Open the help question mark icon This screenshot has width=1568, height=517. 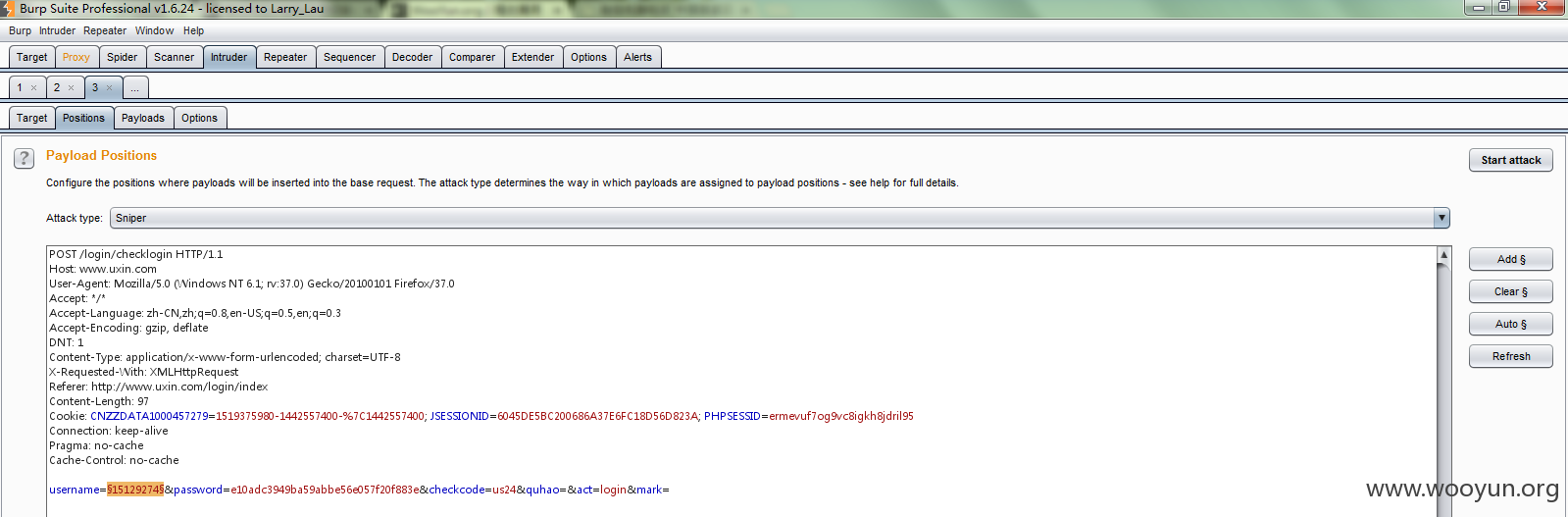tap(25, 158)
